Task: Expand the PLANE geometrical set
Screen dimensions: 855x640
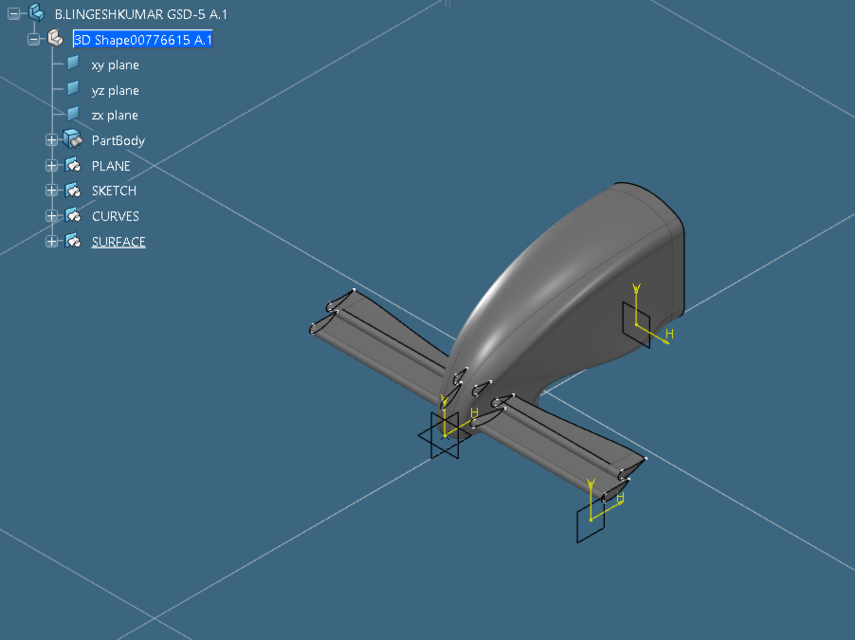Action: [x=51, y=165]
